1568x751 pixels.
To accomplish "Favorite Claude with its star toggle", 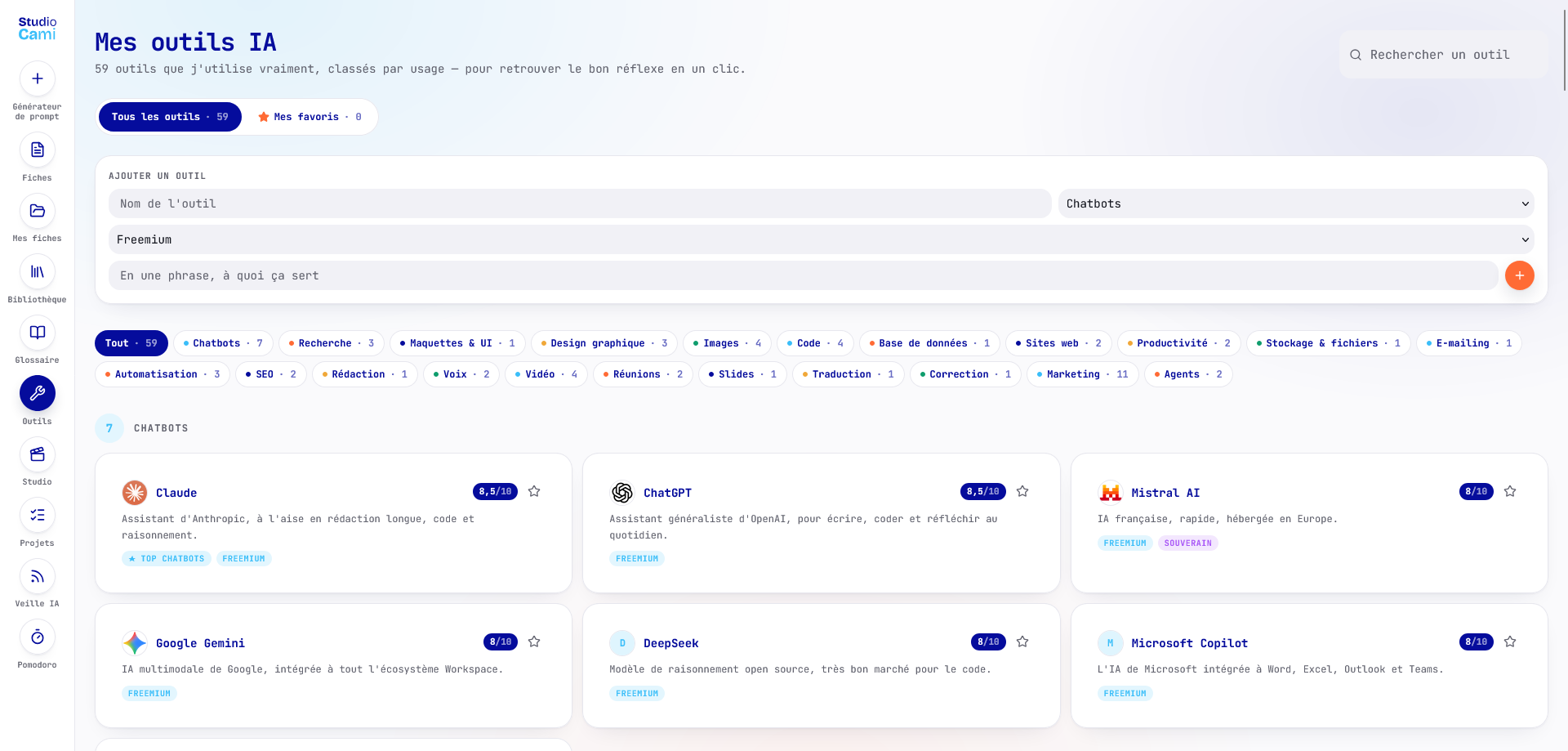I will pyautogui.click(x=534, y=491).
